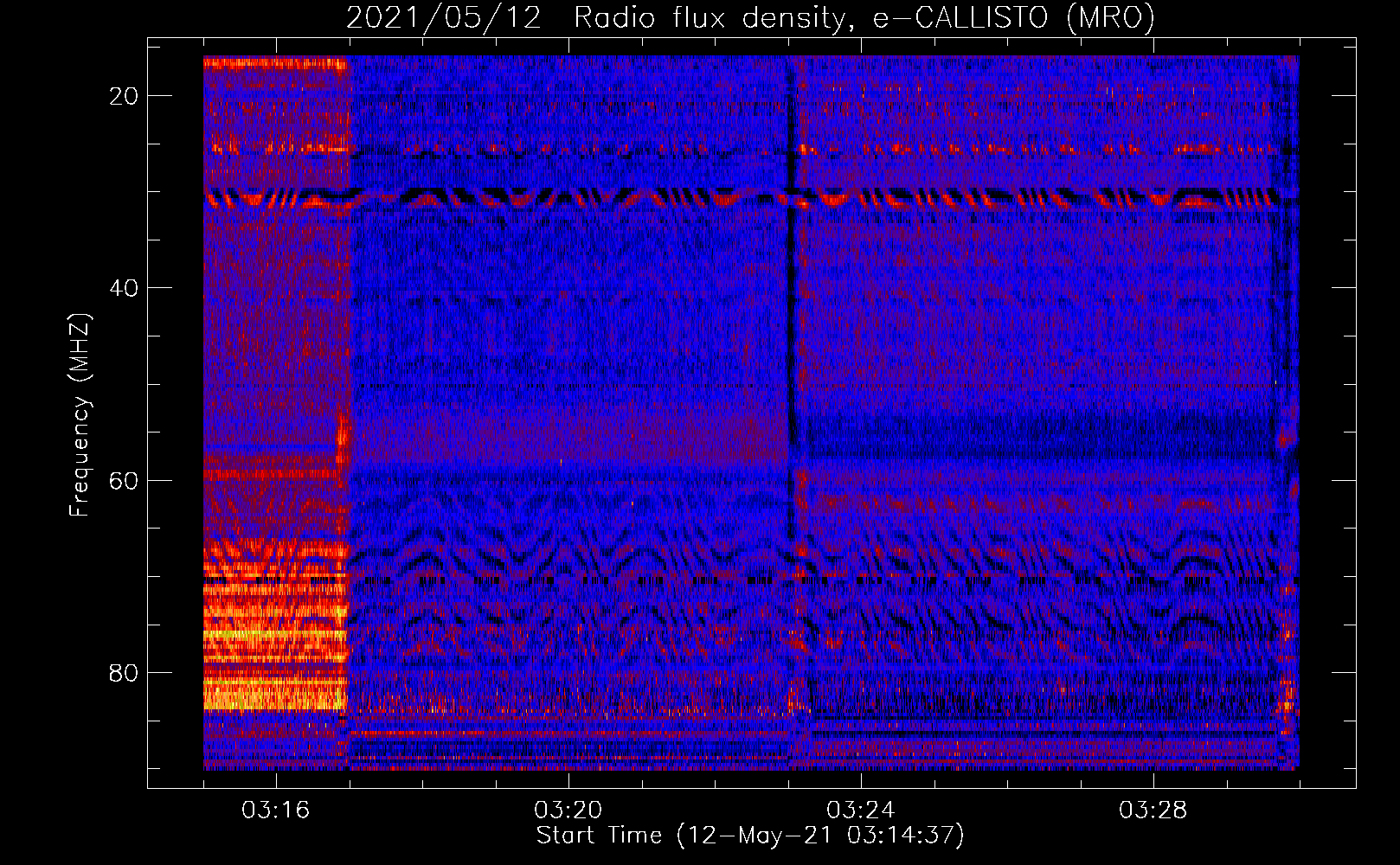This screenshot has height=865, width=1400.
Task: Click the 03:24 time tick label
Action: pyautogui.click(x=860, y=810)
